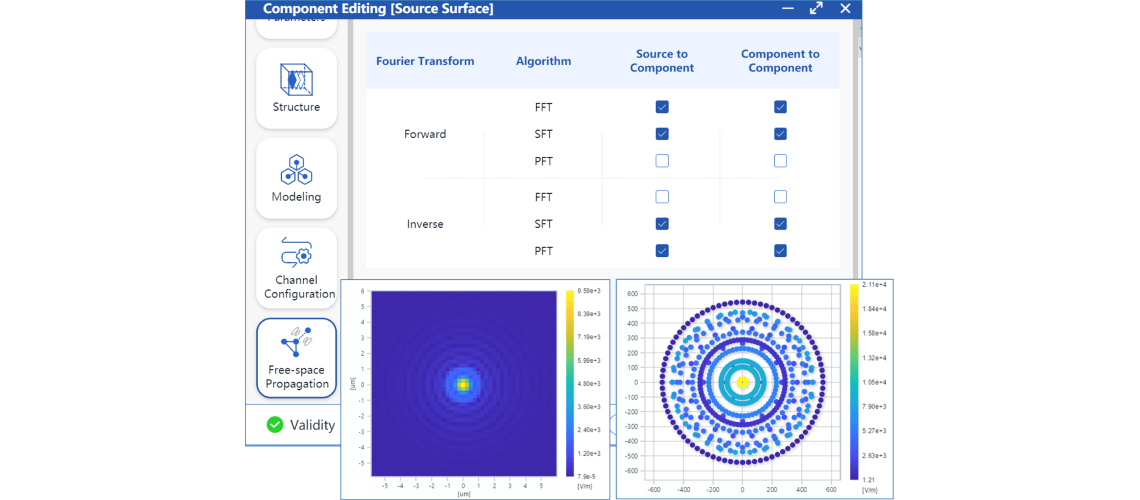1140x500 pixels.
Task: Click the left plot's color scale bar
Action: [x=570, y=383]
